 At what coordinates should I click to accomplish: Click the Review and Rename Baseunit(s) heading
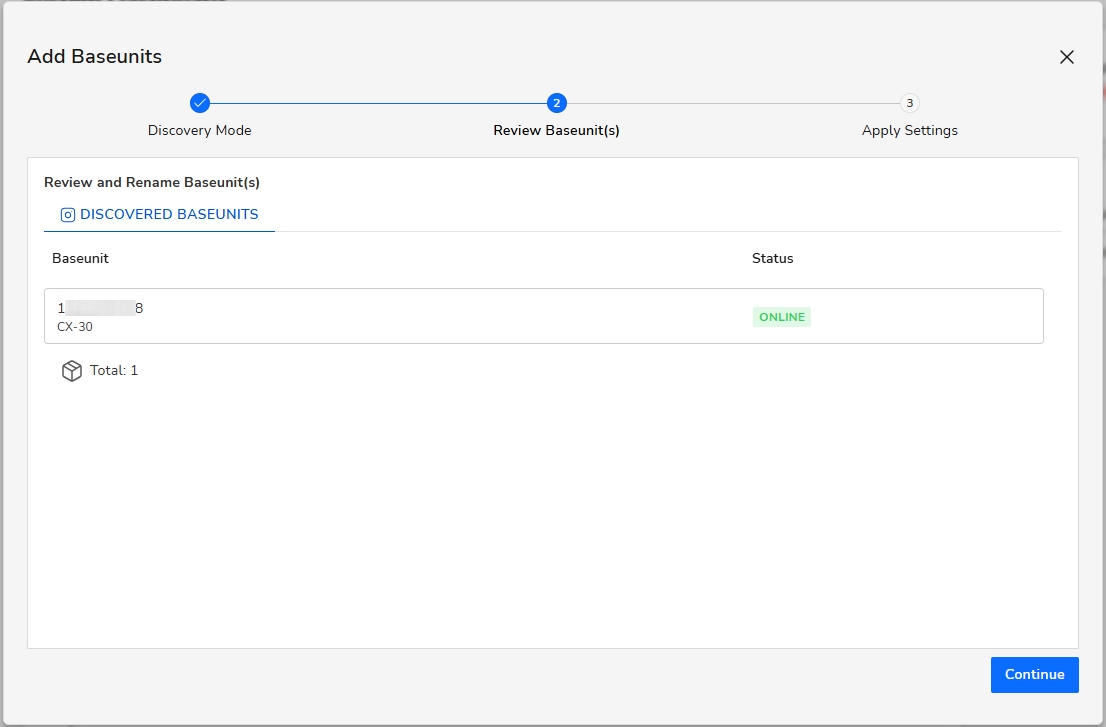[152, 183]
